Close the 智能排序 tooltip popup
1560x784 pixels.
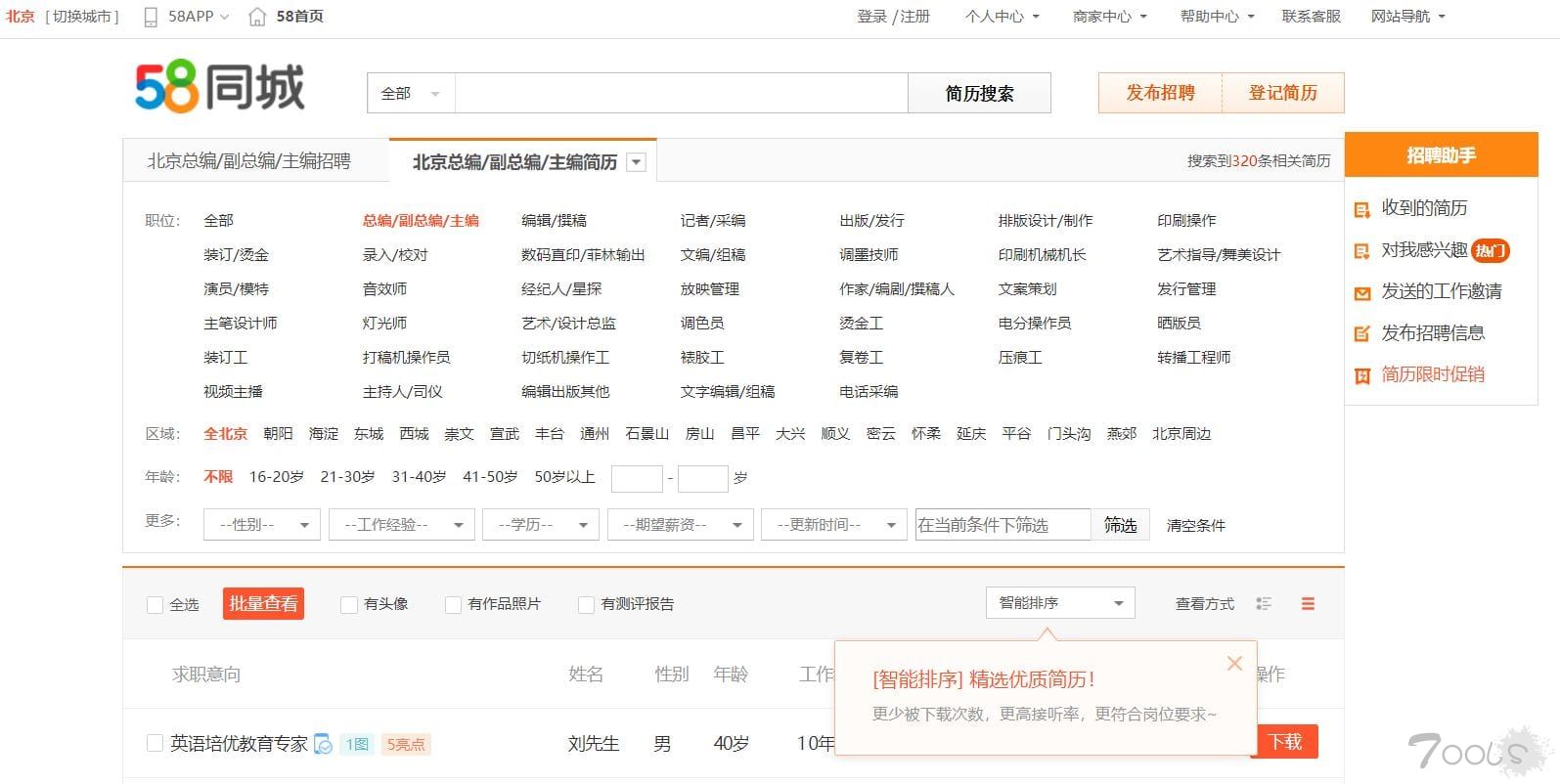click(1234, 664)
